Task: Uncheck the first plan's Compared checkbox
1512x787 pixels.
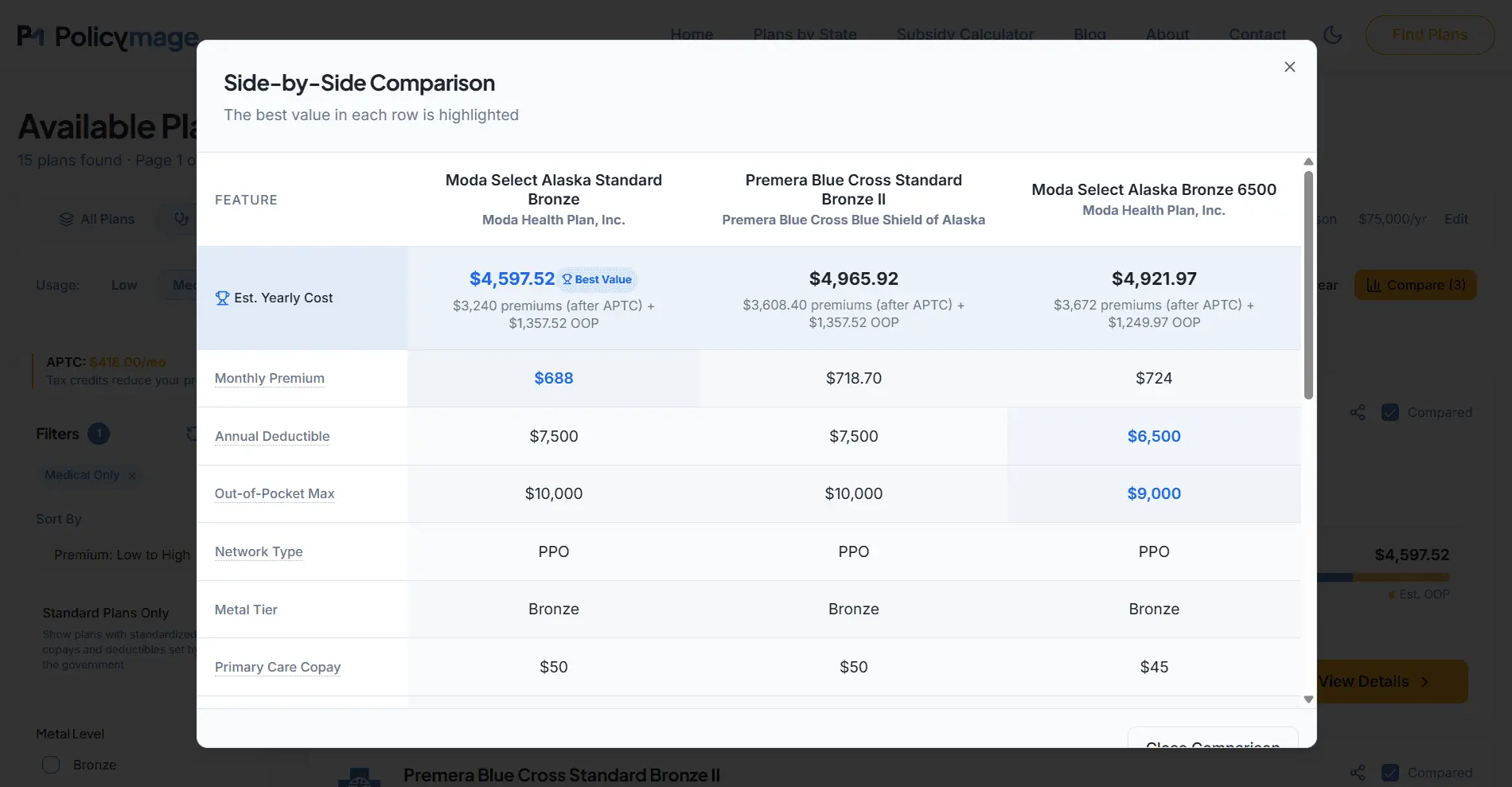Action: click(x=1390, y=412)
